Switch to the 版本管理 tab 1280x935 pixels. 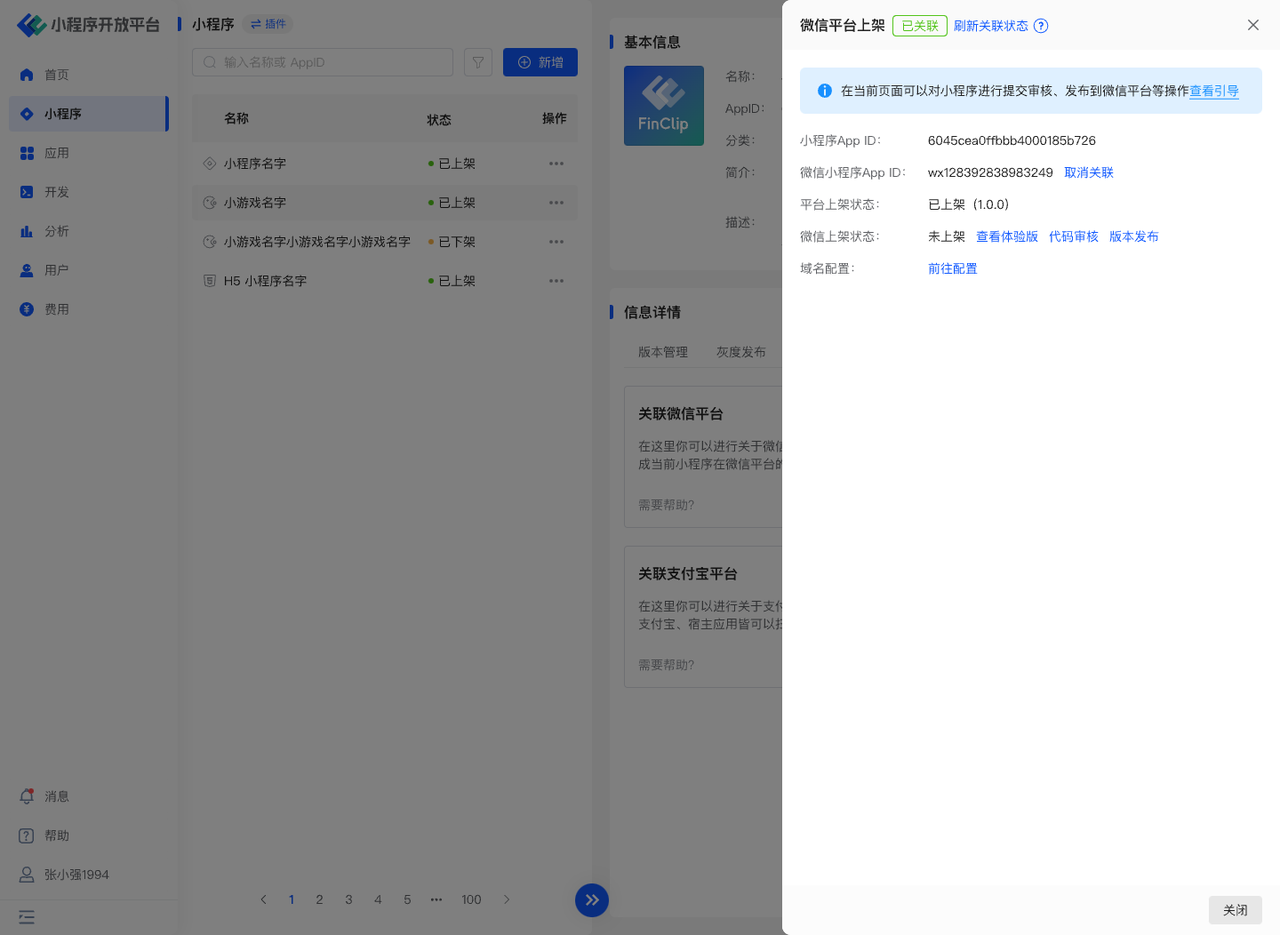tap(663, 352)
